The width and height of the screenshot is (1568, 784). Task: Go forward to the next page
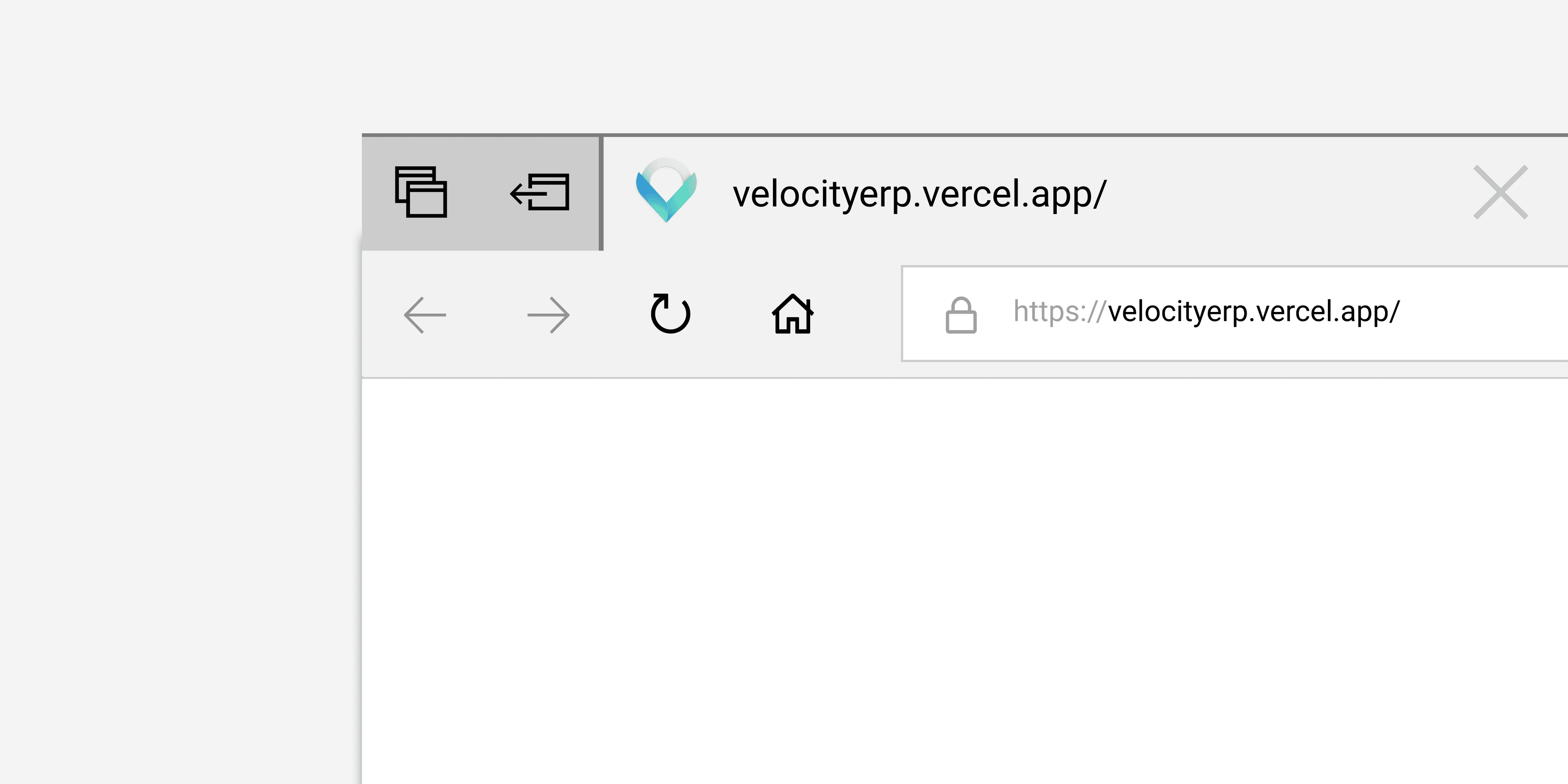(548, 315)
